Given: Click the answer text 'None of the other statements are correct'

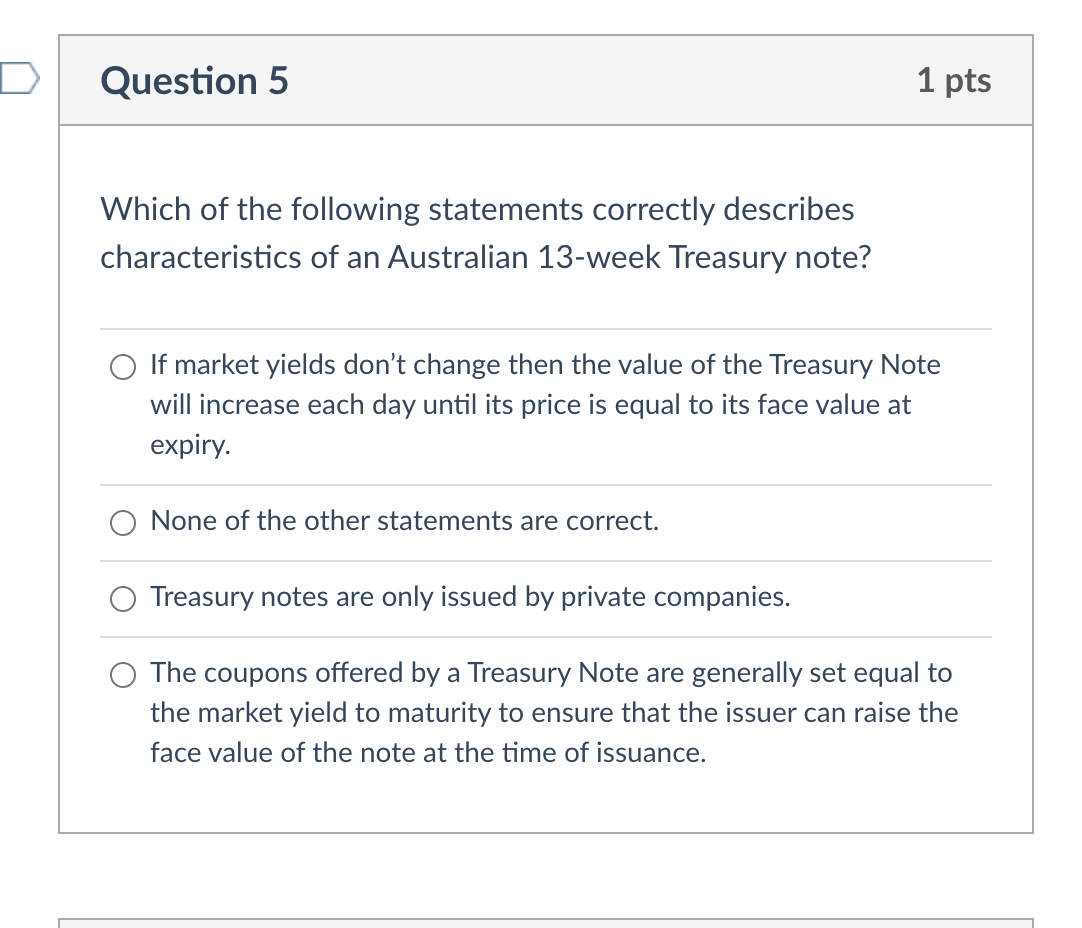Looking at the screenshot, I should point(404,521).
